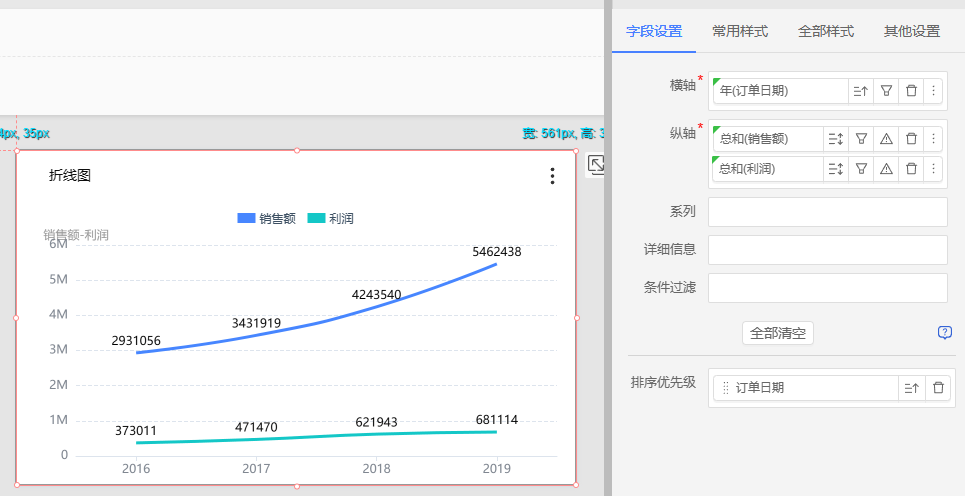Screen dimensions: 965x496
Task: Click warning triangle icon on 总和(销售额)
Action: (x=886, y=139)
